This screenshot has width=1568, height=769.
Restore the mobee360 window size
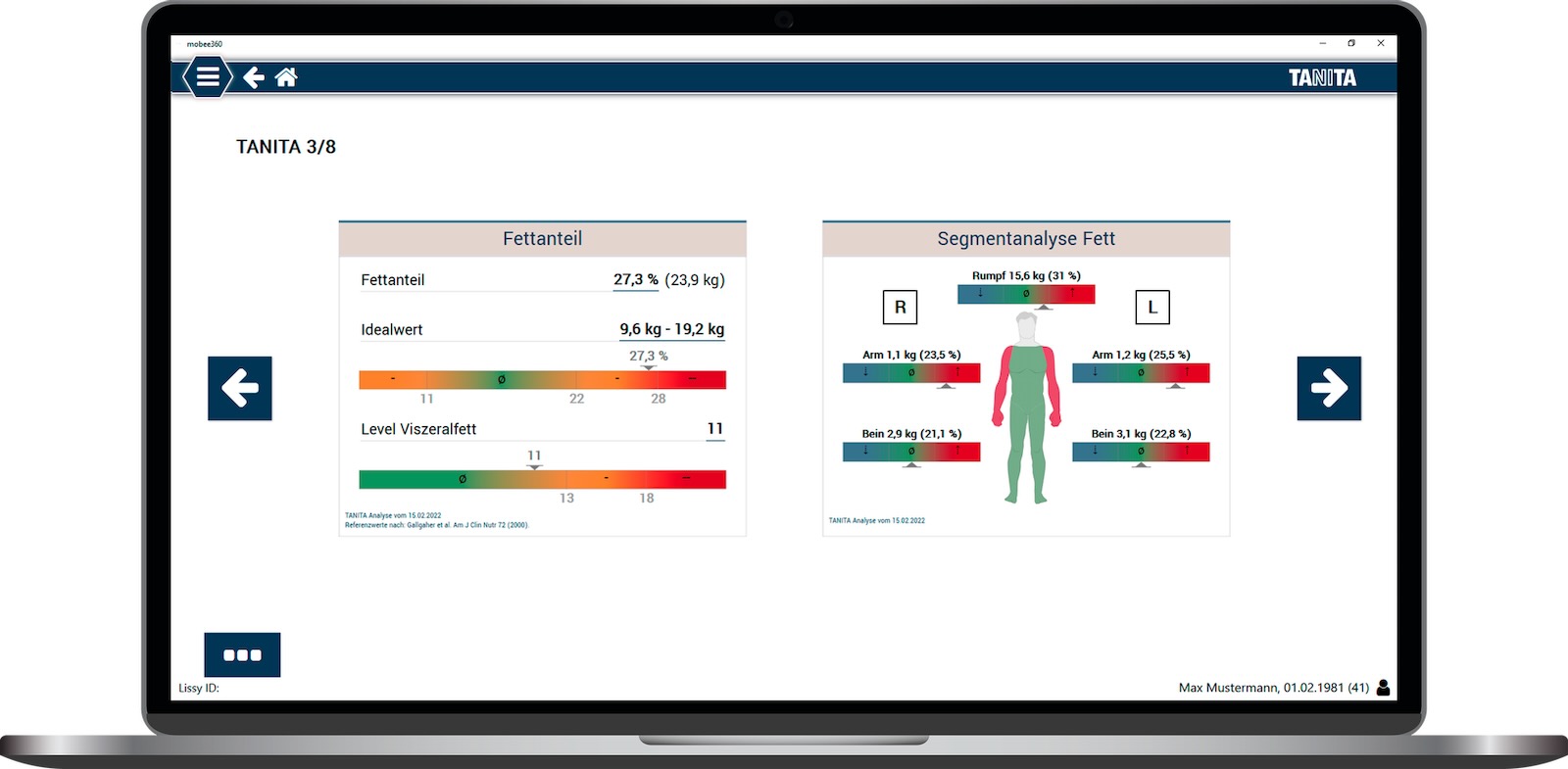tap(1351, 43)
